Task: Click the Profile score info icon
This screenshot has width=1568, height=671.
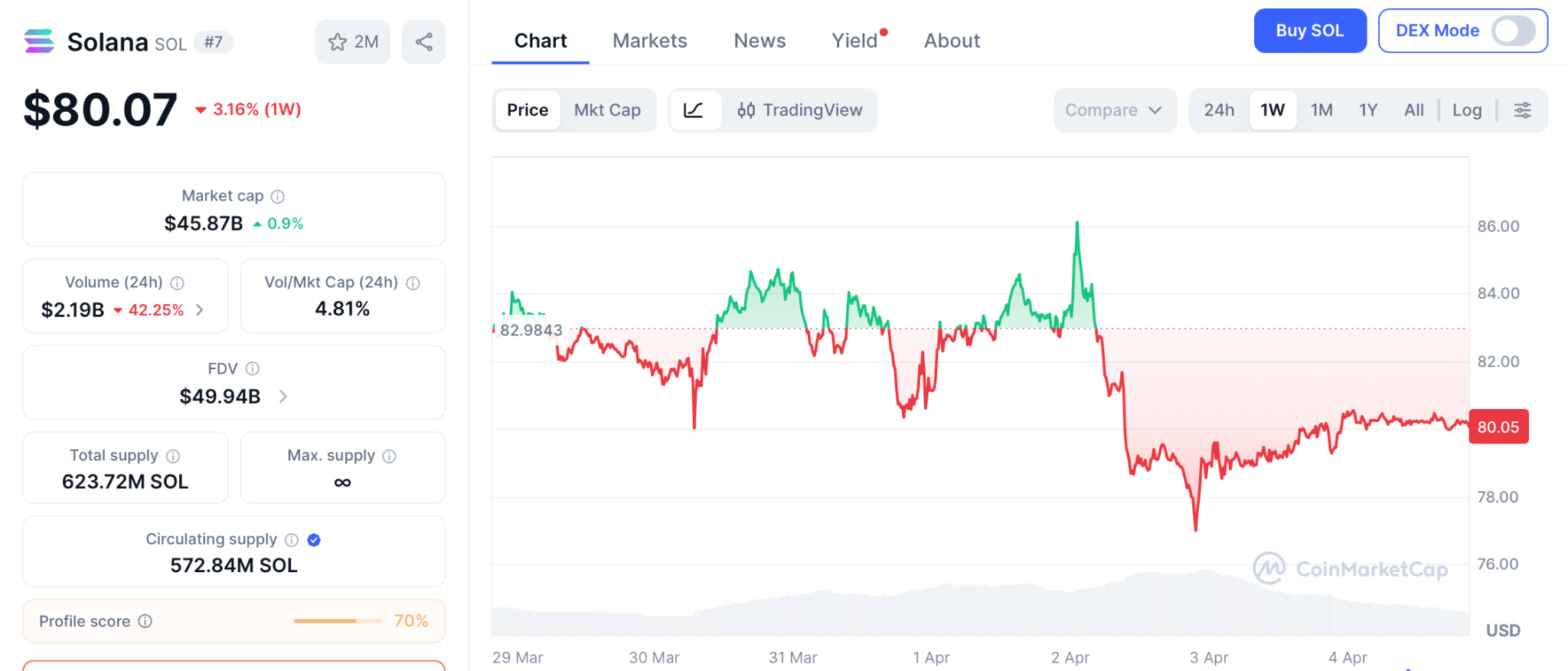Action: [145, 621]
